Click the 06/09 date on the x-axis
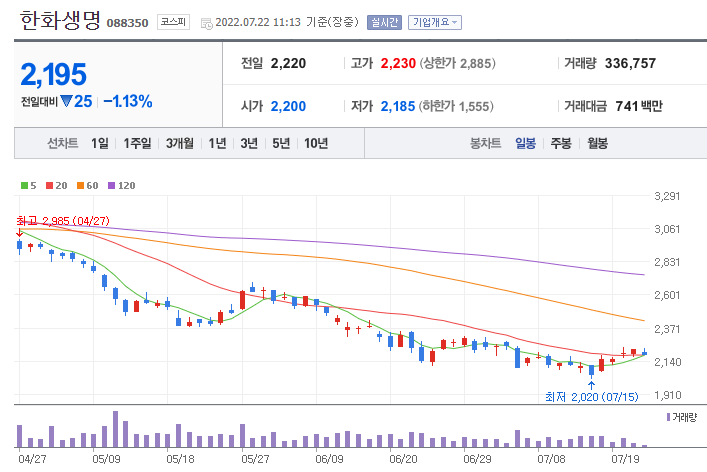 tap(329, 459)
